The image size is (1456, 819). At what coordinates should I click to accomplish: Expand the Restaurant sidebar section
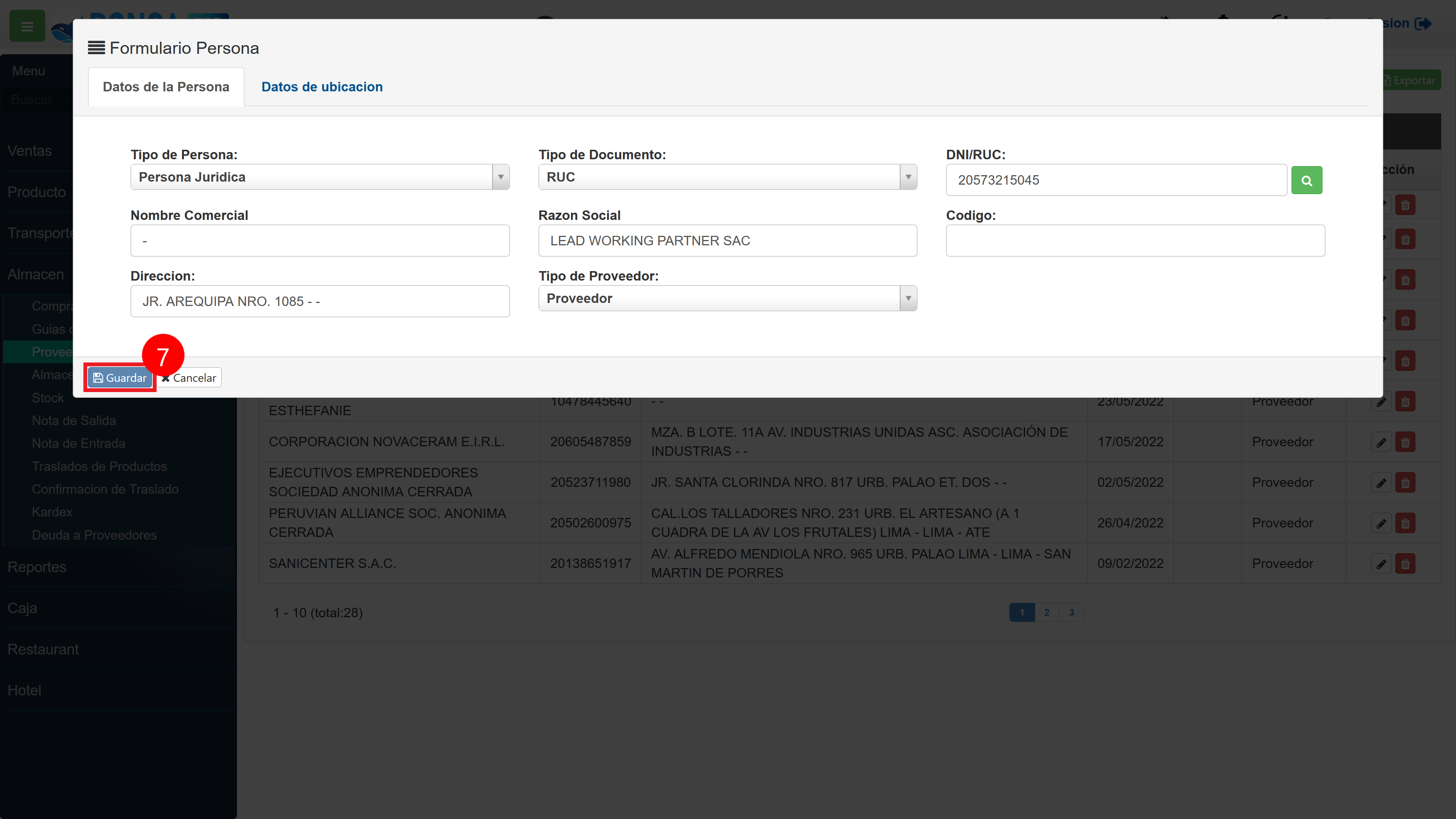(43, 650)
